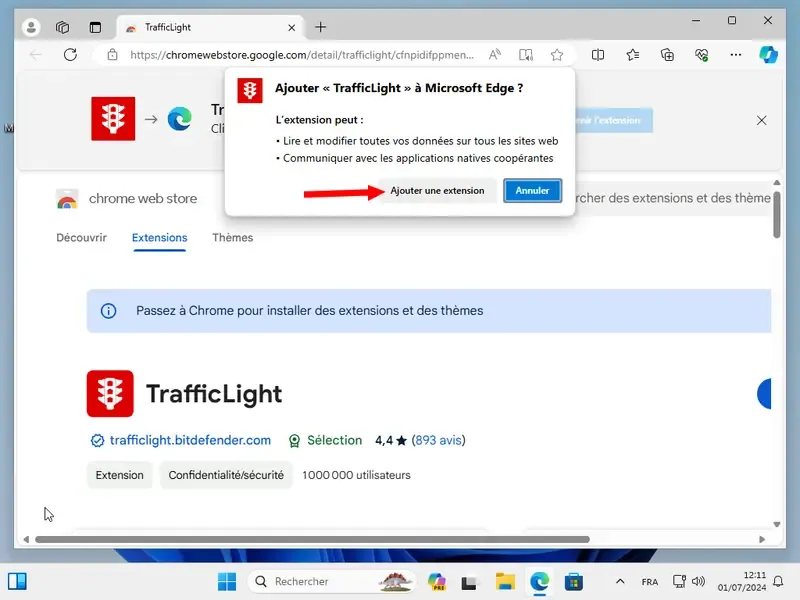Open the 893 avis reviews link
Viewport: 800px width, 600px height.
coord(438,440)
